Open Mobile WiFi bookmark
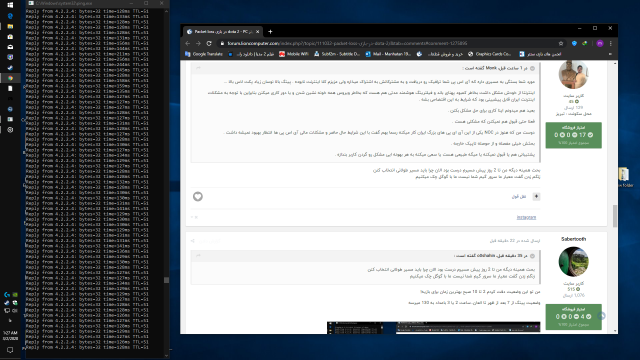The height and width of the screenshot is (360, 640). [x=294, y=54]
